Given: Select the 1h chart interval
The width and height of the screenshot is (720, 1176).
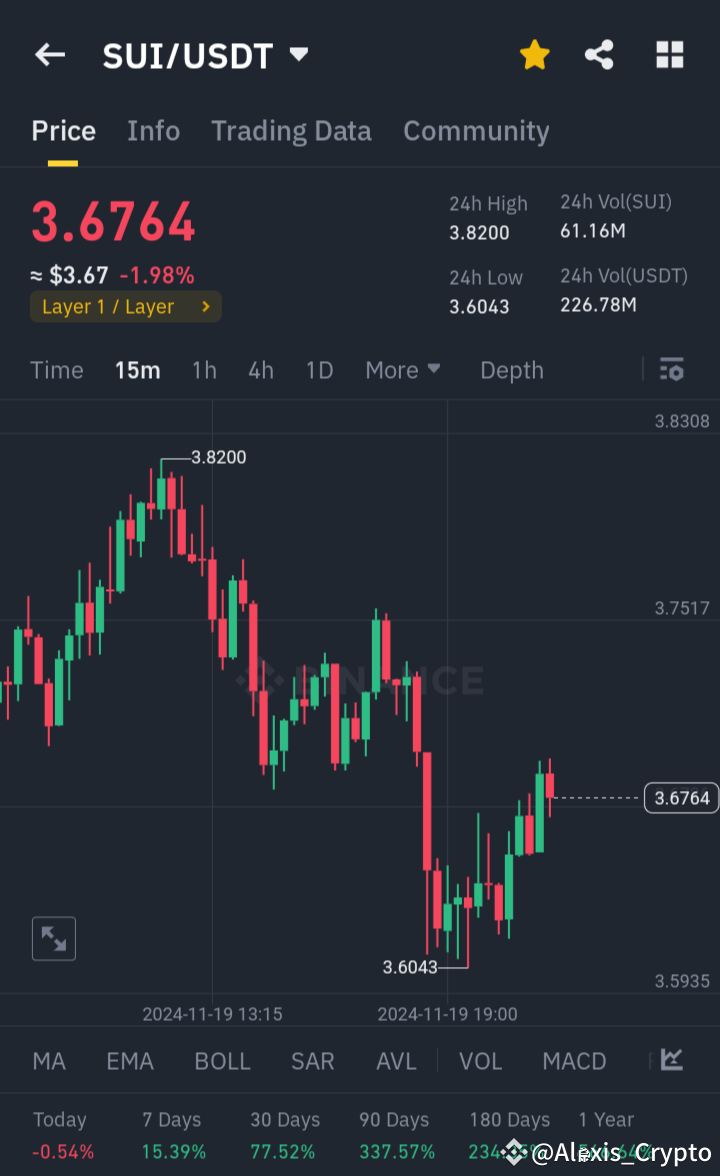Looking at the screenshot, I should pyautogui.click(x=204, y=369).
